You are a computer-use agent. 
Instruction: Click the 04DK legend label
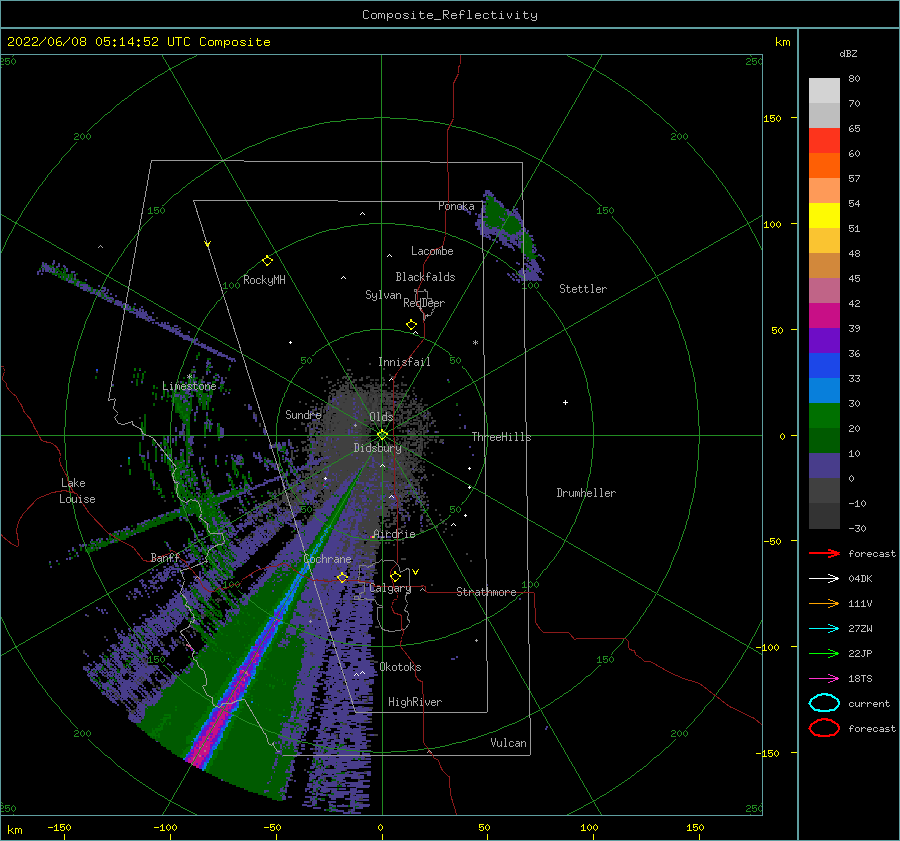tap(860, 579)
